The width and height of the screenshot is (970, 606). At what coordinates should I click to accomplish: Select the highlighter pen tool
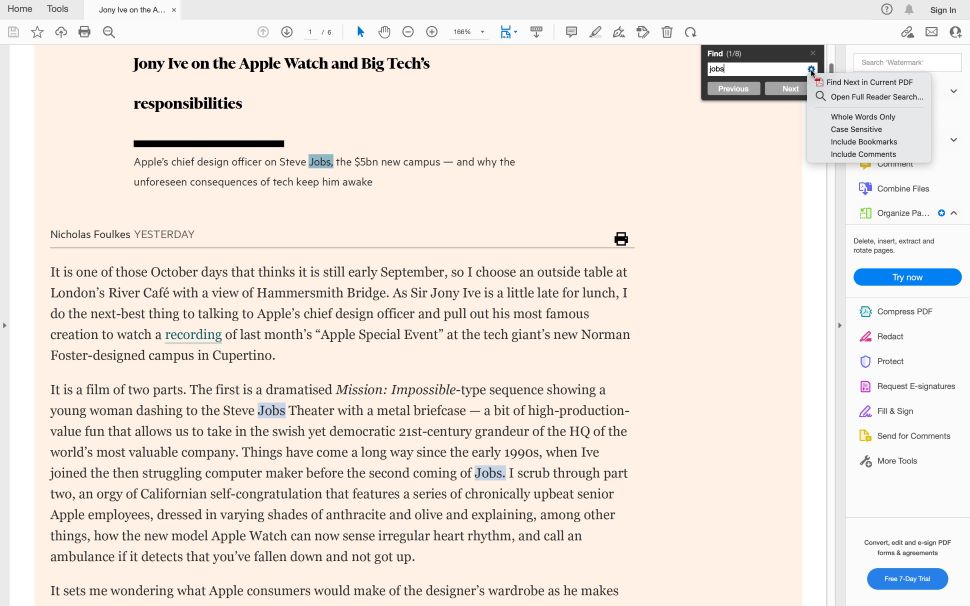point(595,32)
